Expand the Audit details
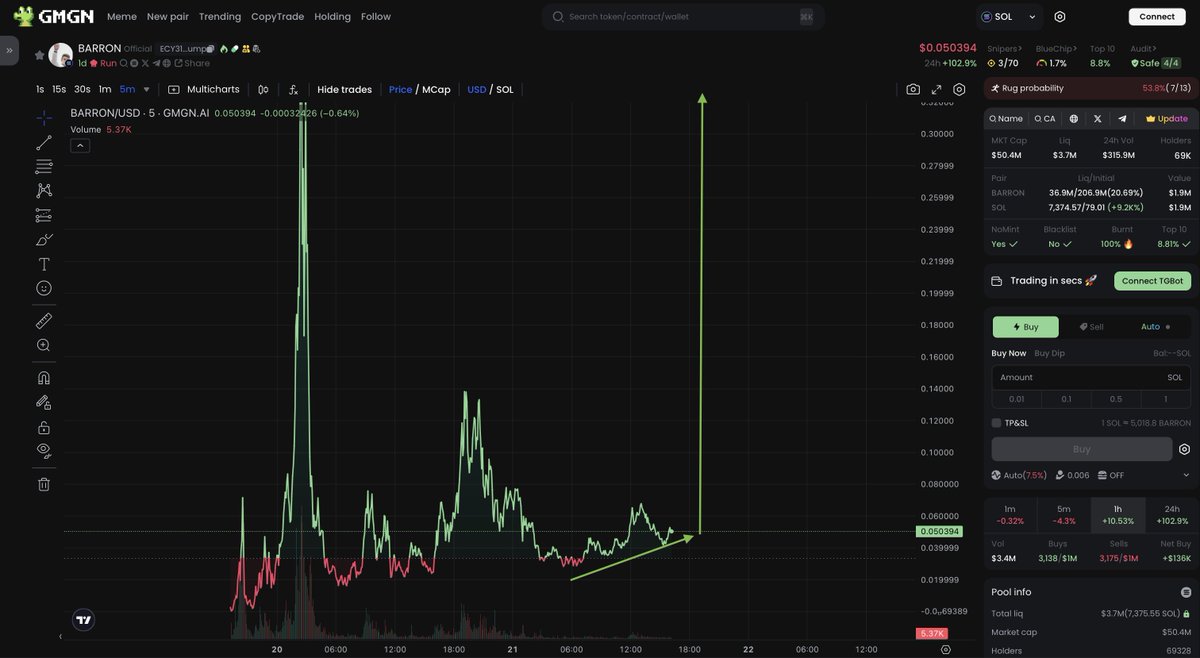Image resolution: width=1200 pixels, height=658 pixels. (1143, 48)
